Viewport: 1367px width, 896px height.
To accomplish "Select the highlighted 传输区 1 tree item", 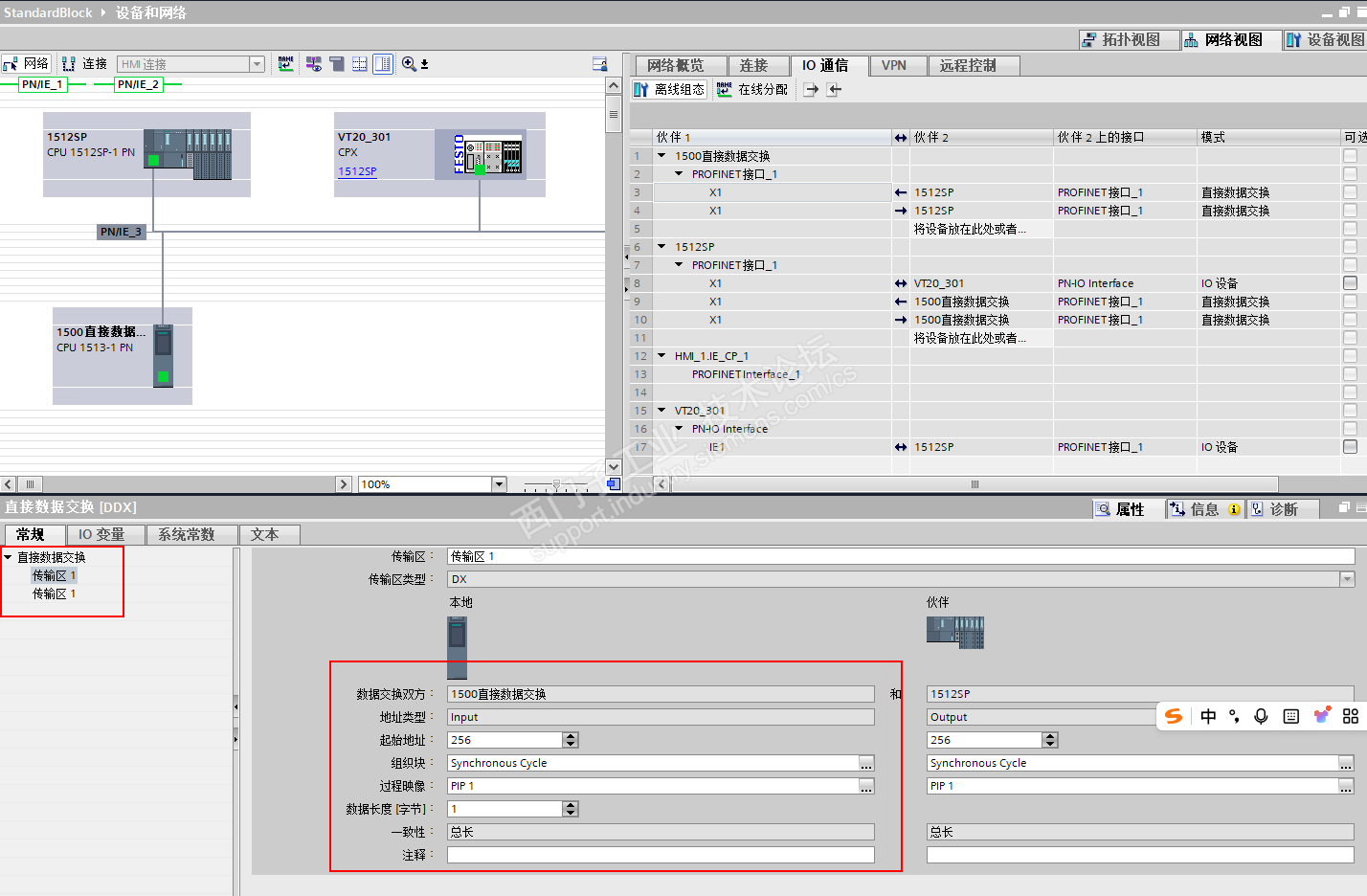I will [x=54, y=575].
